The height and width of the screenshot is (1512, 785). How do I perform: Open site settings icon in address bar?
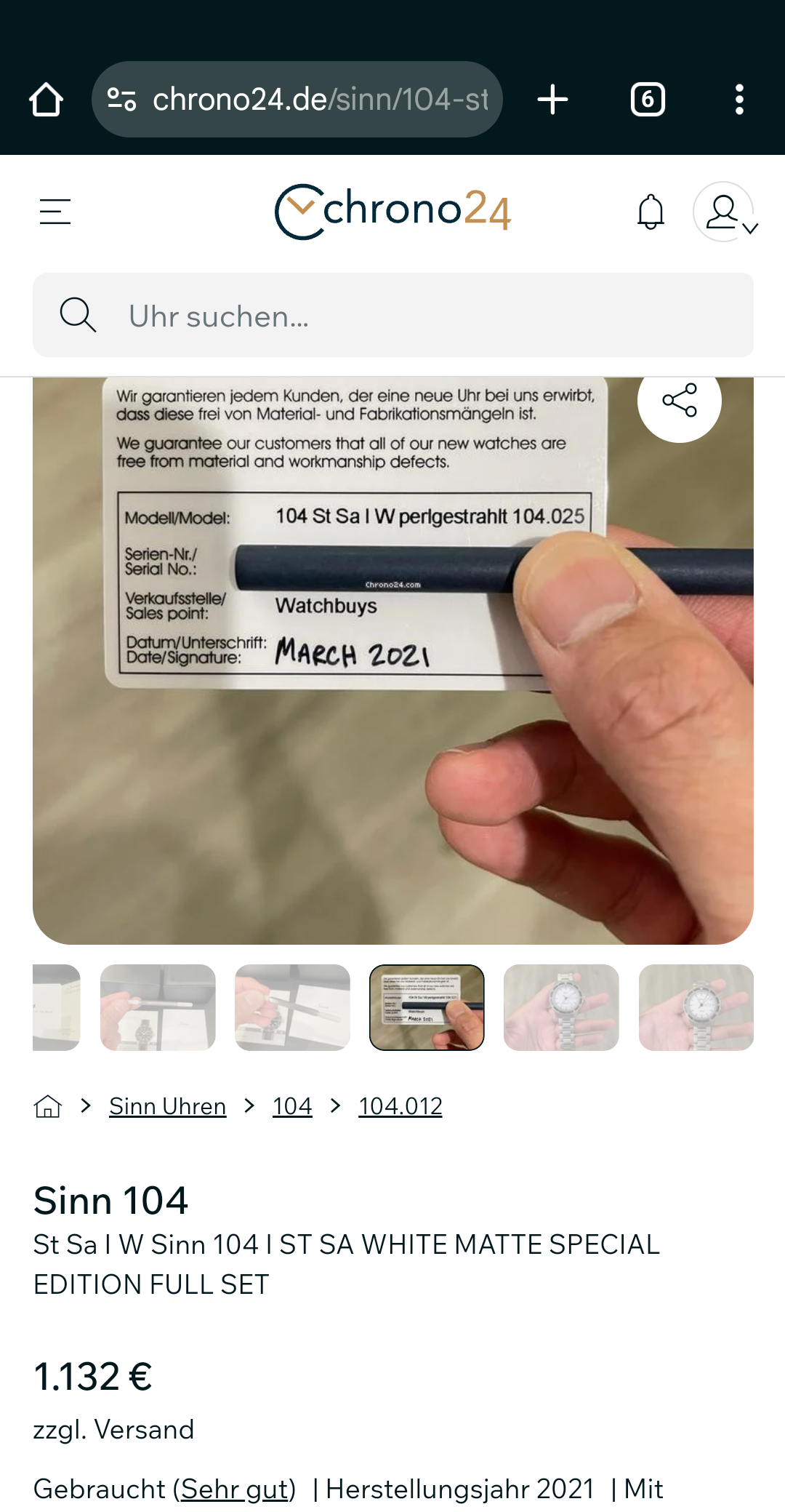coord(121,100)
